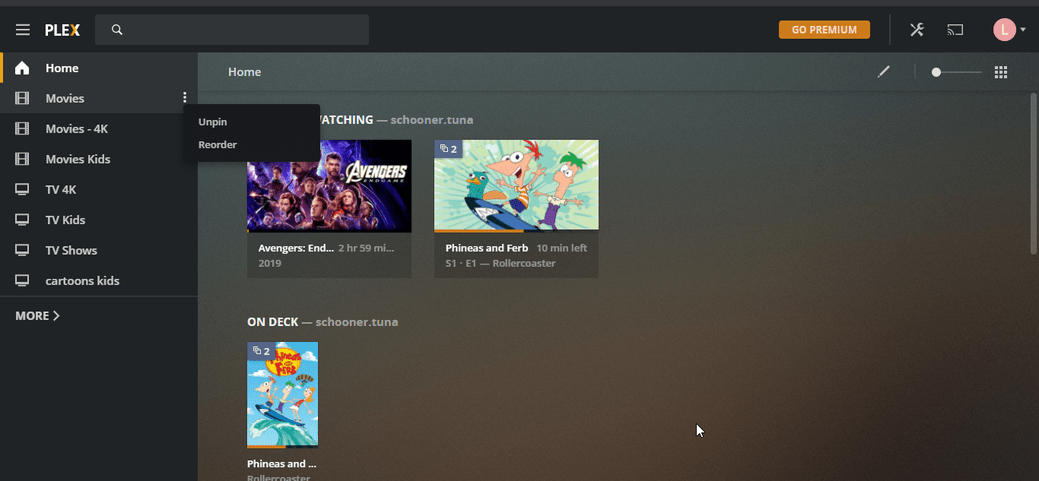Open the Phineas and Ferb episode thumbnail
1039x481 pixels.
point(516,186)
